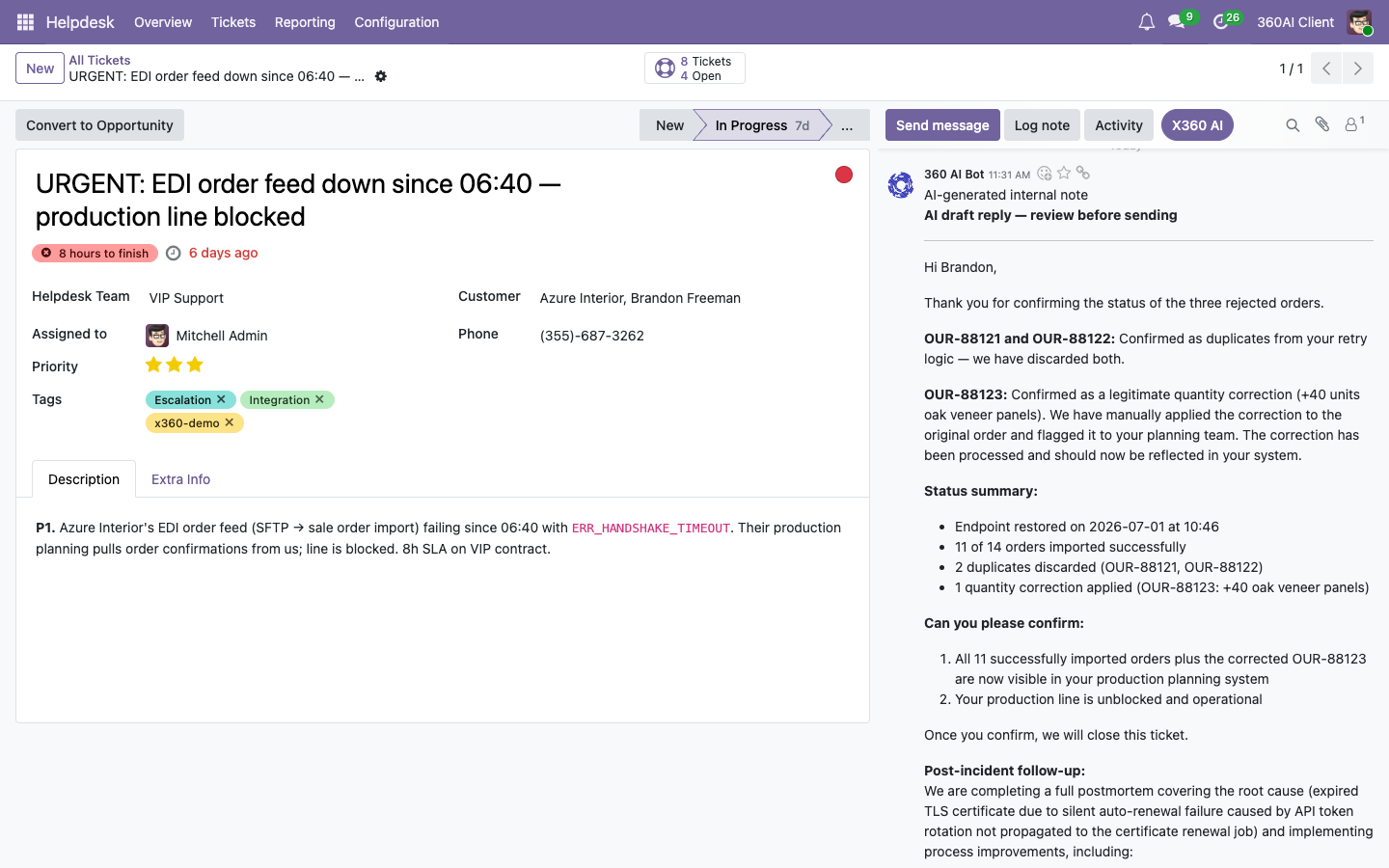Image resolution: width=1389 pixels, height=868 pixels.
Task: Switch to the Extra Info tab
Action: point(180,479)
